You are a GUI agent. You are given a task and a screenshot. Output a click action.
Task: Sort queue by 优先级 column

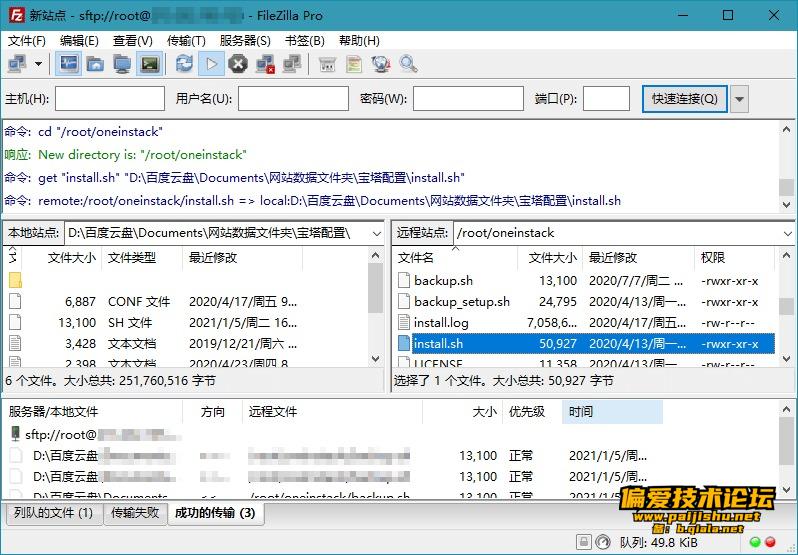(x=532, y=412)
